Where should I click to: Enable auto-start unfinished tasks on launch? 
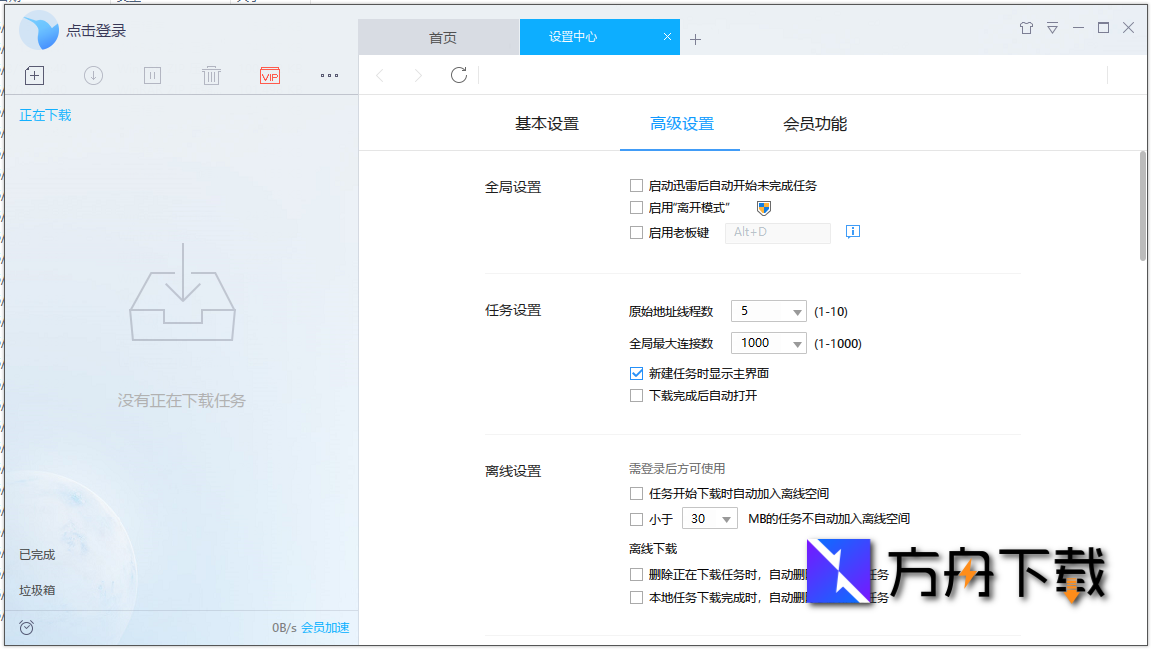[x=636, y=185]
